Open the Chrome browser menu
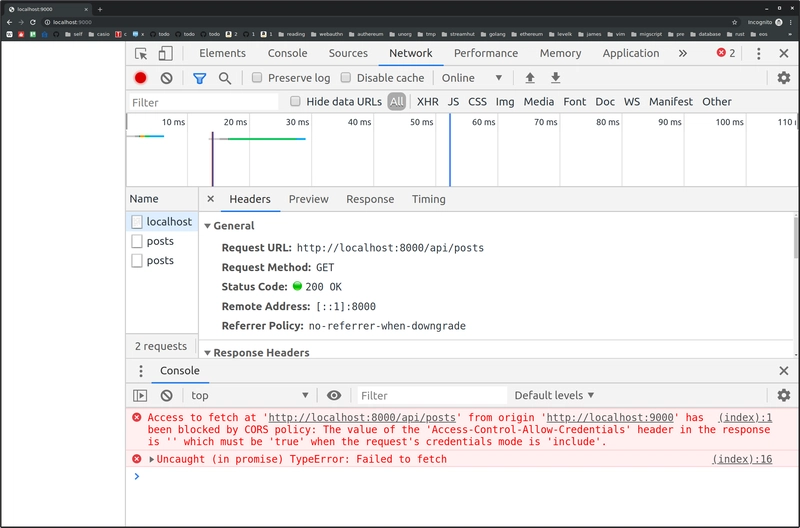This screenshot has width=800, height=528. pos(791,22)
